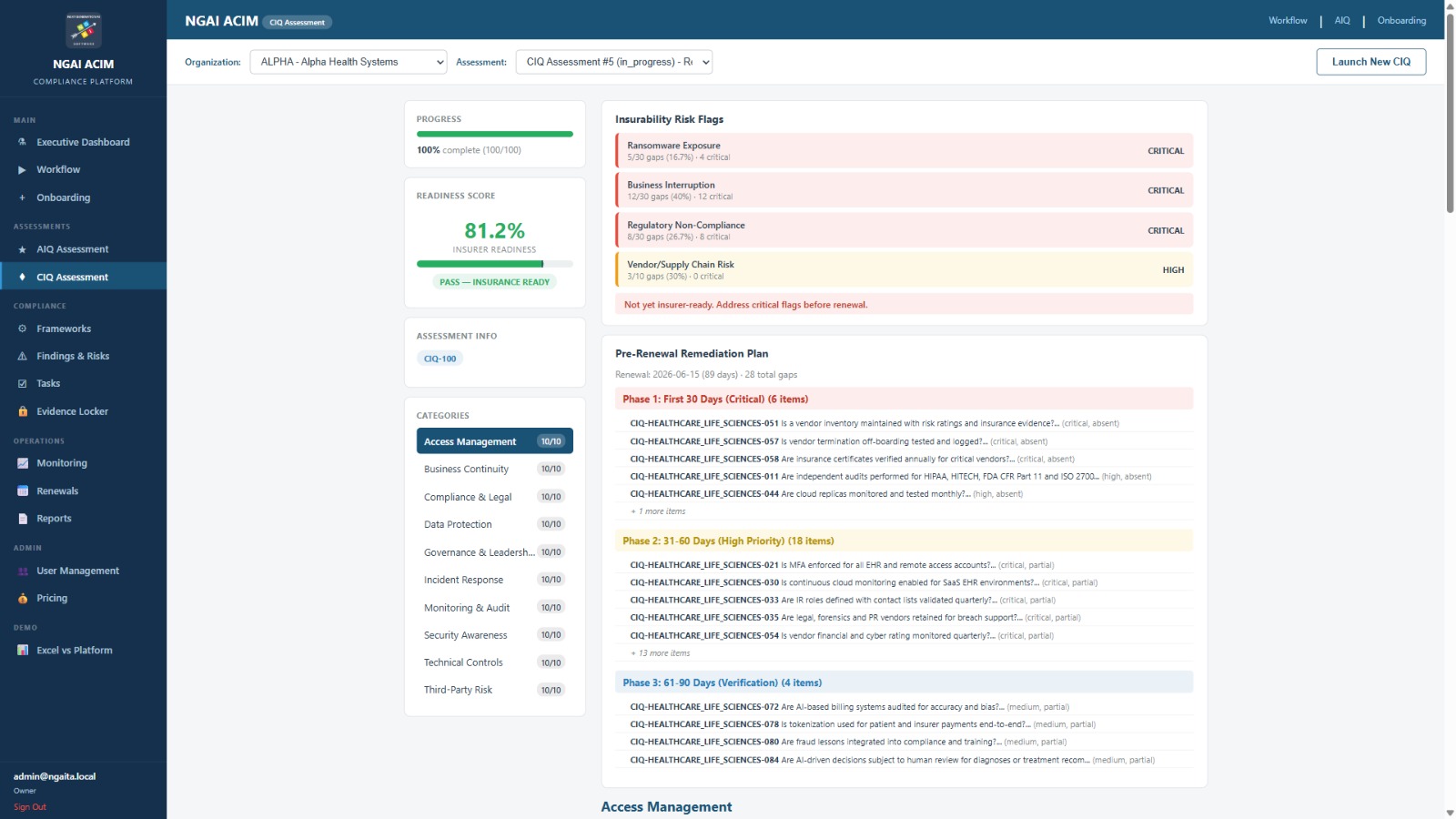Click the Ransomware Exposure risk flag row

(904, 151)
